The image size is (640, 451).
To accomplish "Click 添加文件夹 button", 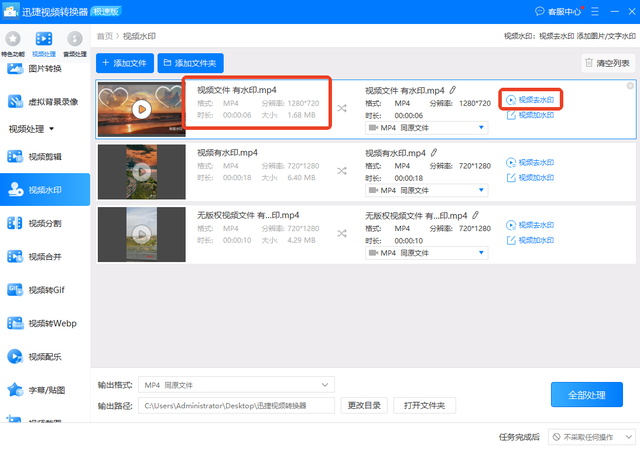I will [190, 63].
